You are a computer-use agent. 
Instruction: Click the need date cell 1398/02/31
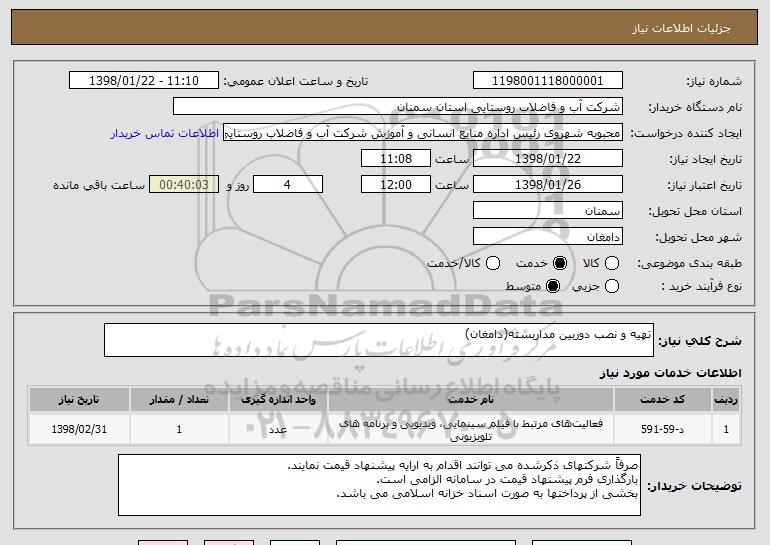pyautogui.click(x=79, y=429)
